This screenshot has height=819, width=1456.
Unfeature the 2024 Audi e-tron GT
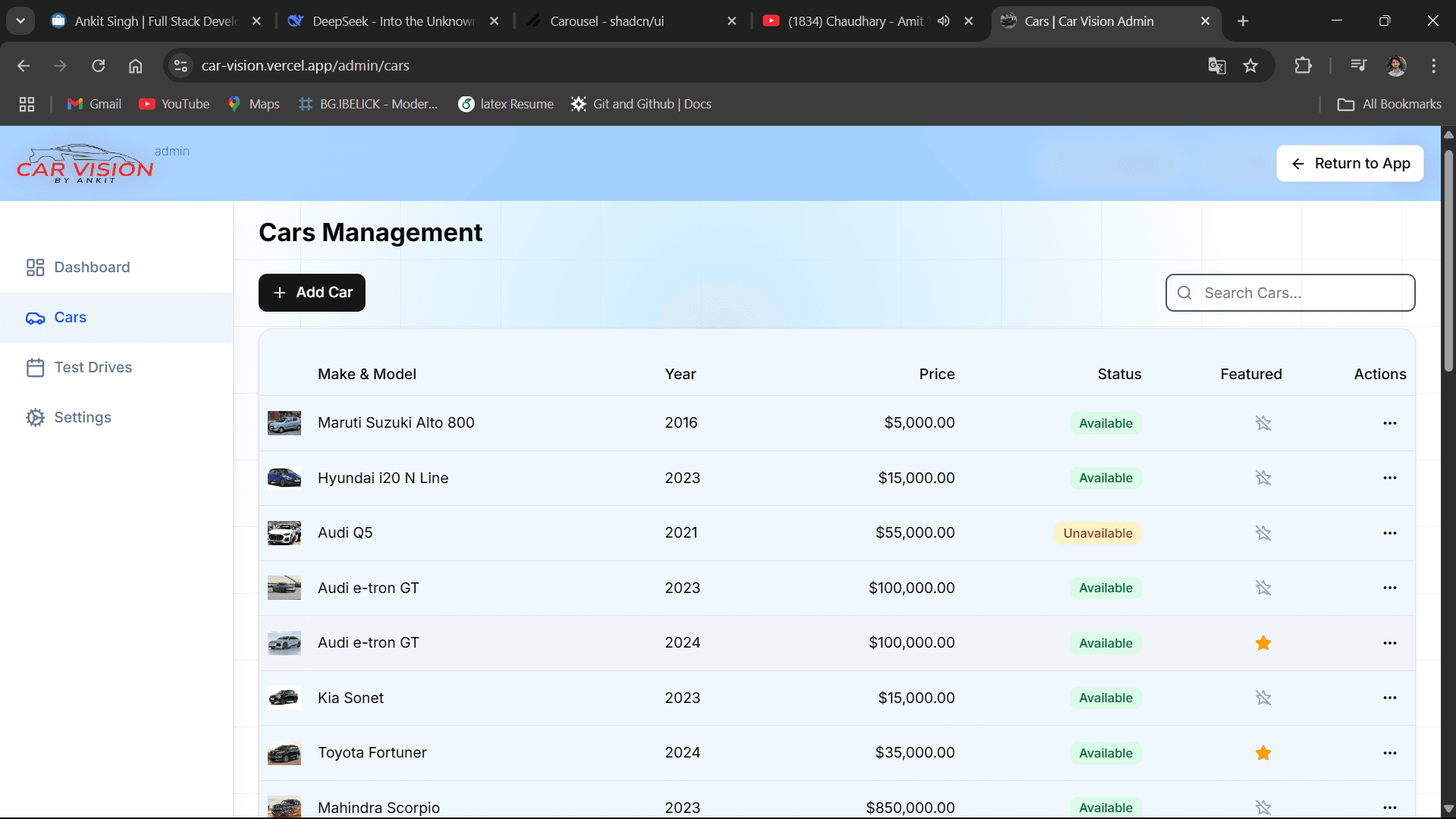click(x=1263, y=643)
